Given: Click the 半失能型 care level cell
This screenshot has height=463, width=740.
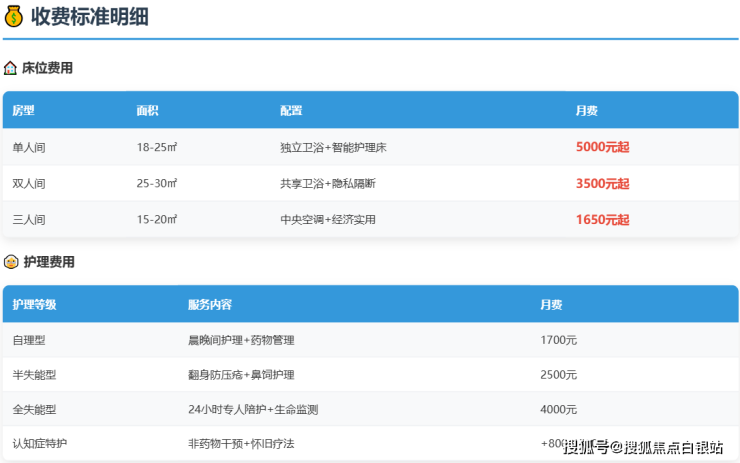Looking at the screenshot, I should [34, 375].
